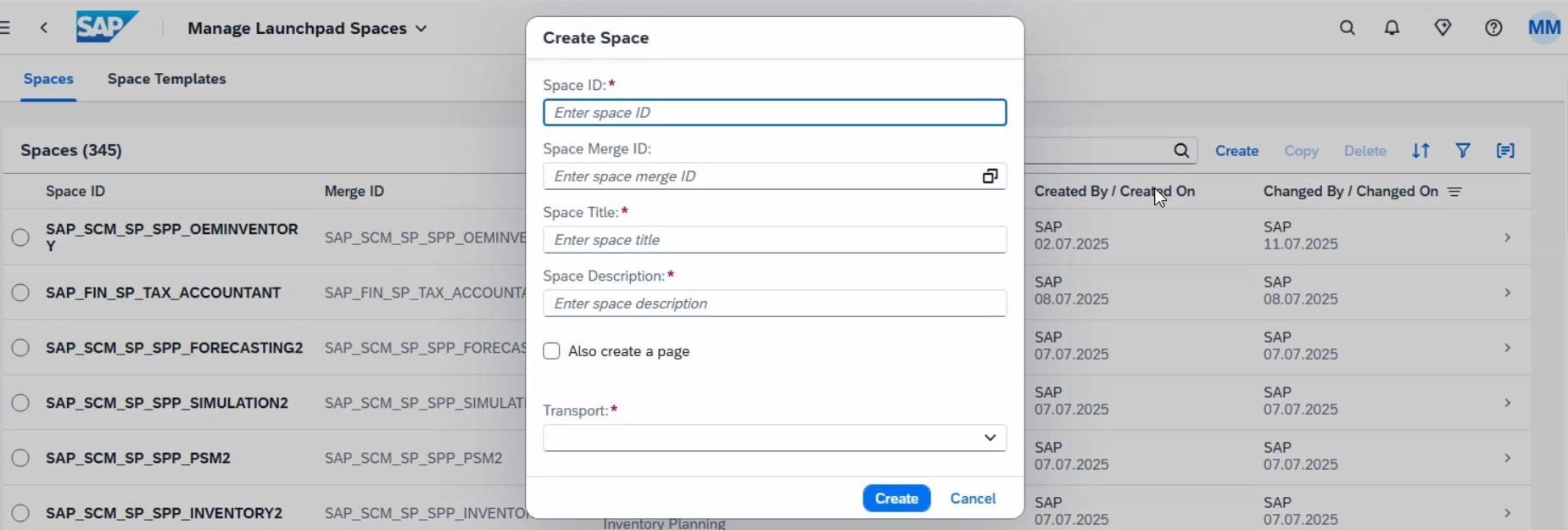Check the Also create a page box

coord(551,351)
